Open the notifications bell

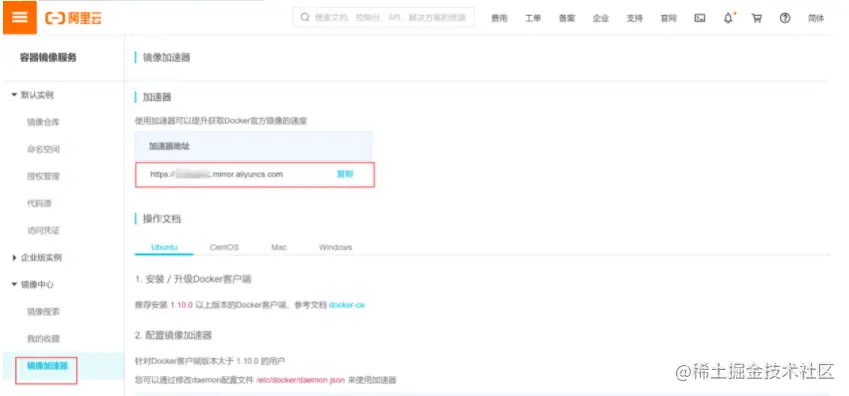(728, 18)
